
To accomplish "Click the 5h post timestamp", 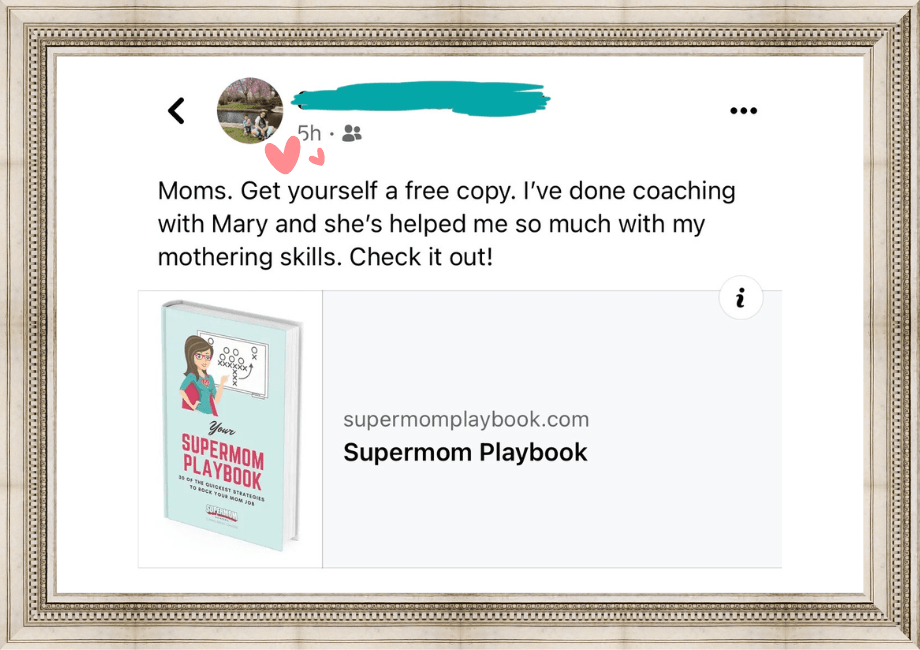I will 309,134.
